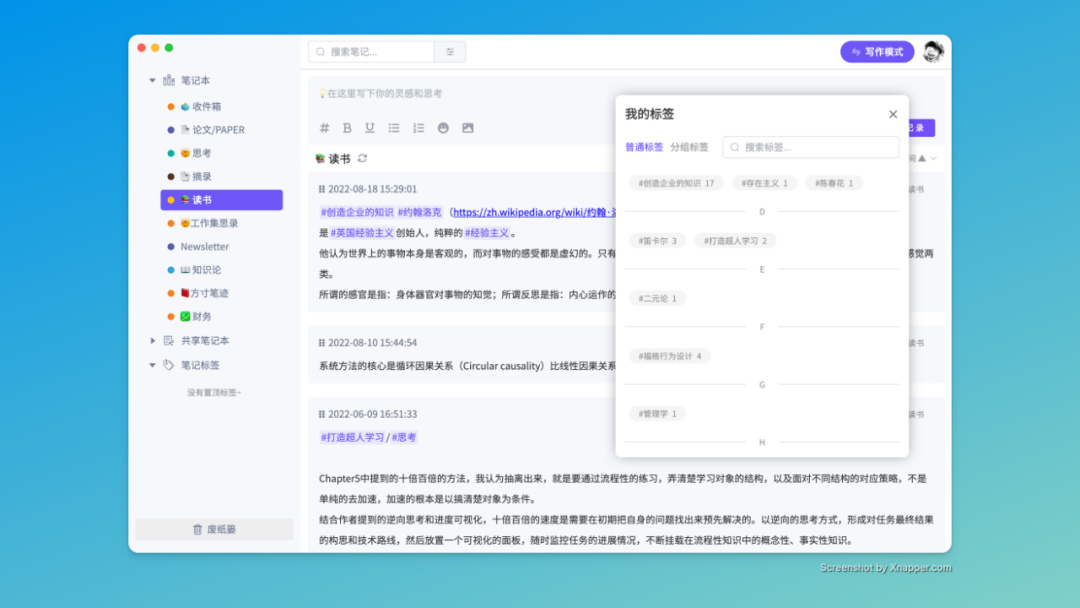The image size is (1080, 608).
Task: Toggle underline formatting in the editor toolbar
Action: pyautogui.click(x=370, y=127)
